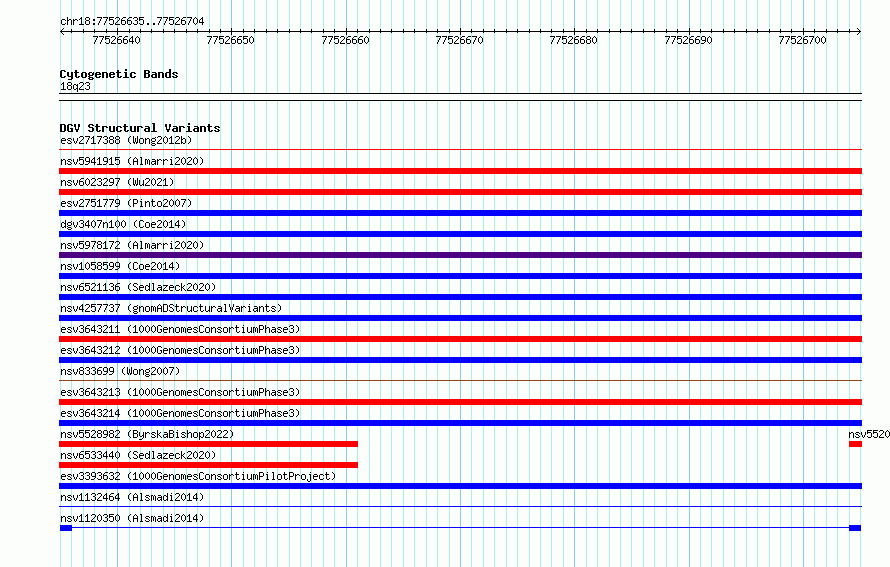
Task: Select nsv5528982 (ByrskaBishop2022) label
Action: pos(147,434)
